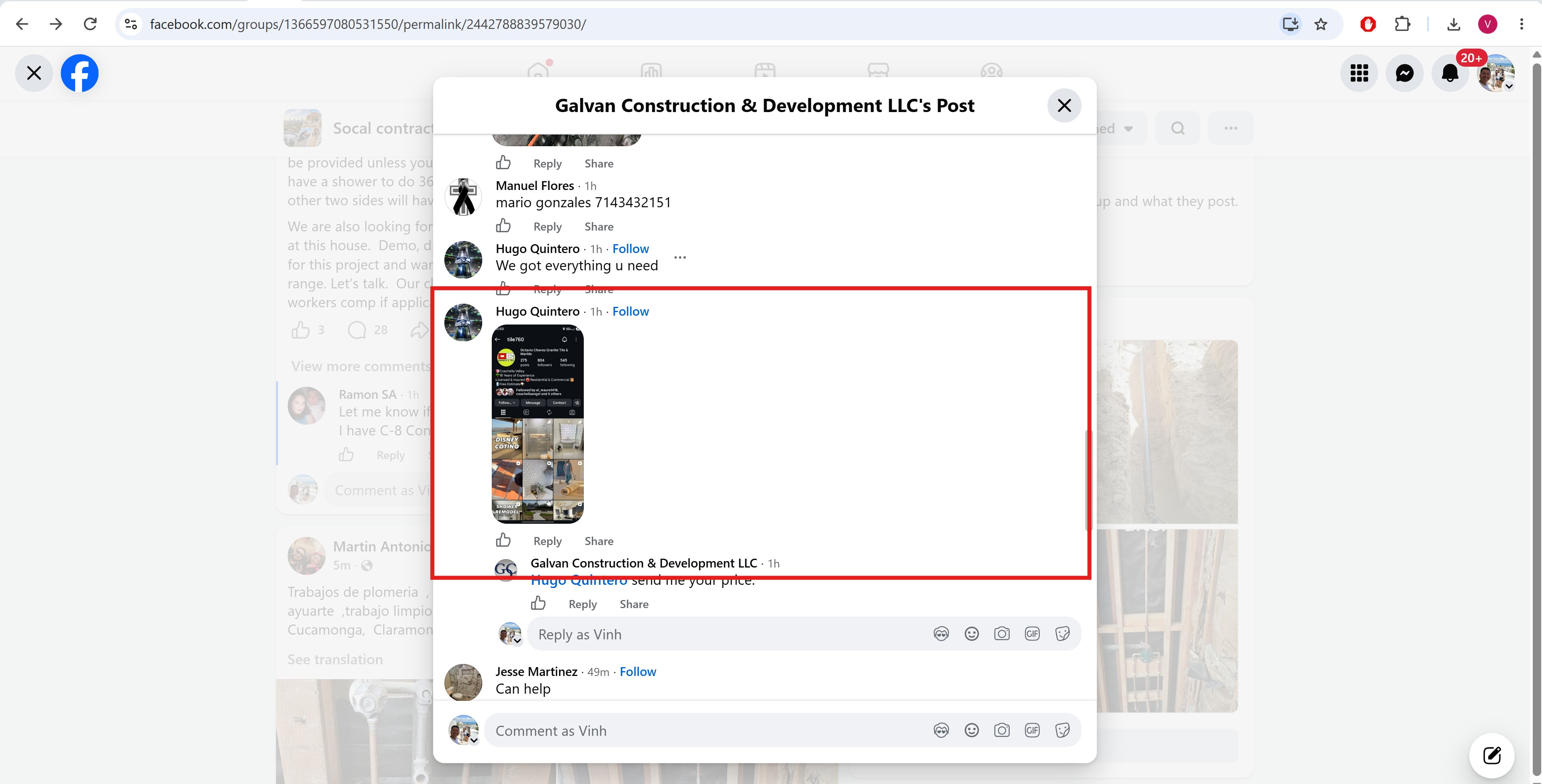Attach photo in Reply as Vinh box
Screen dimensions: 1542x784
click(1002, 634)
